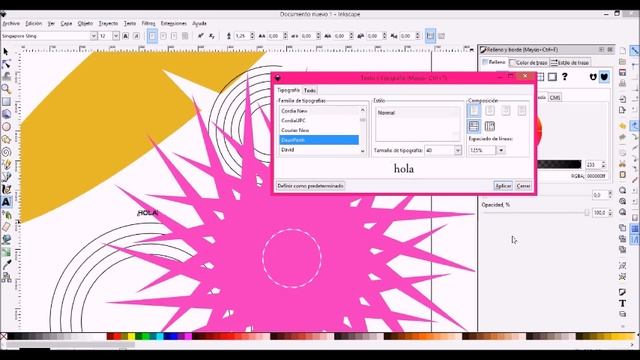Screen dimensions: 640x360
Task: Increase the Opacidad stepper value
Action: 610,211
